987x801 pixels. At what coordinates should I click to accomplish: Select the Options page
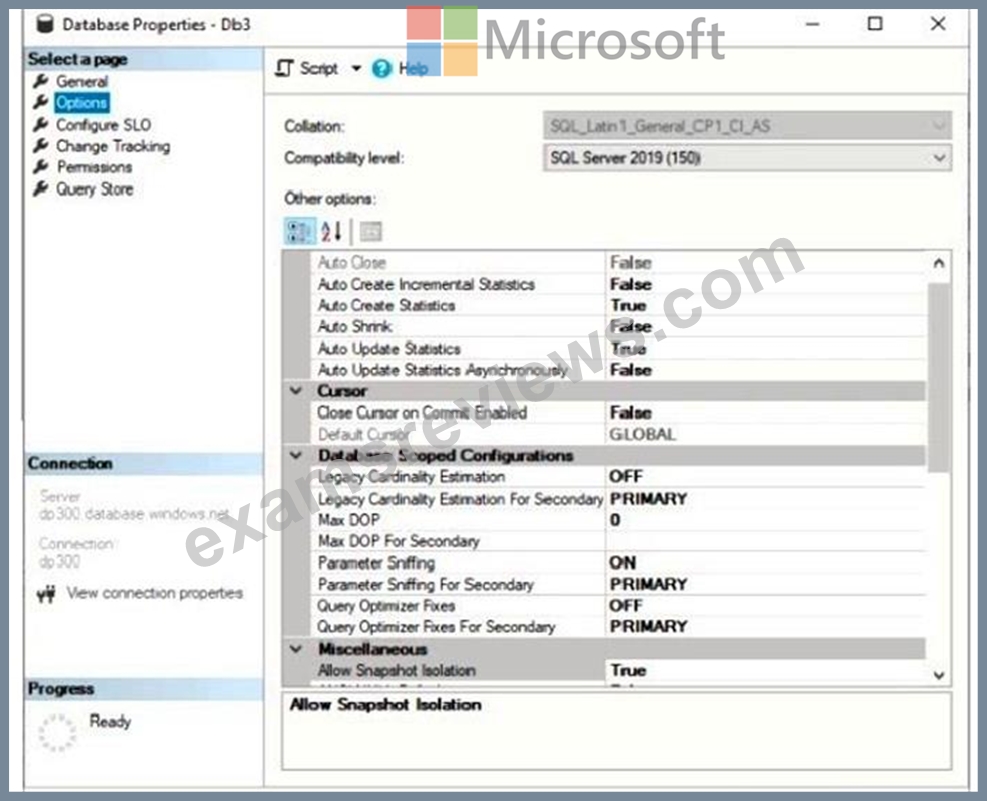pos(81,103)
